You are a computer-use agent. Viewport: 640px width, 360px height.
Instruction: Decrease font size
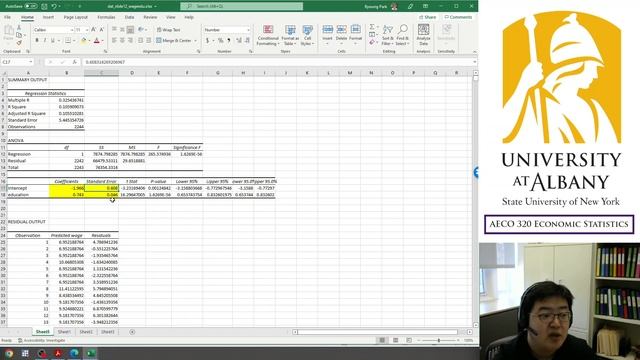point(102,30)
